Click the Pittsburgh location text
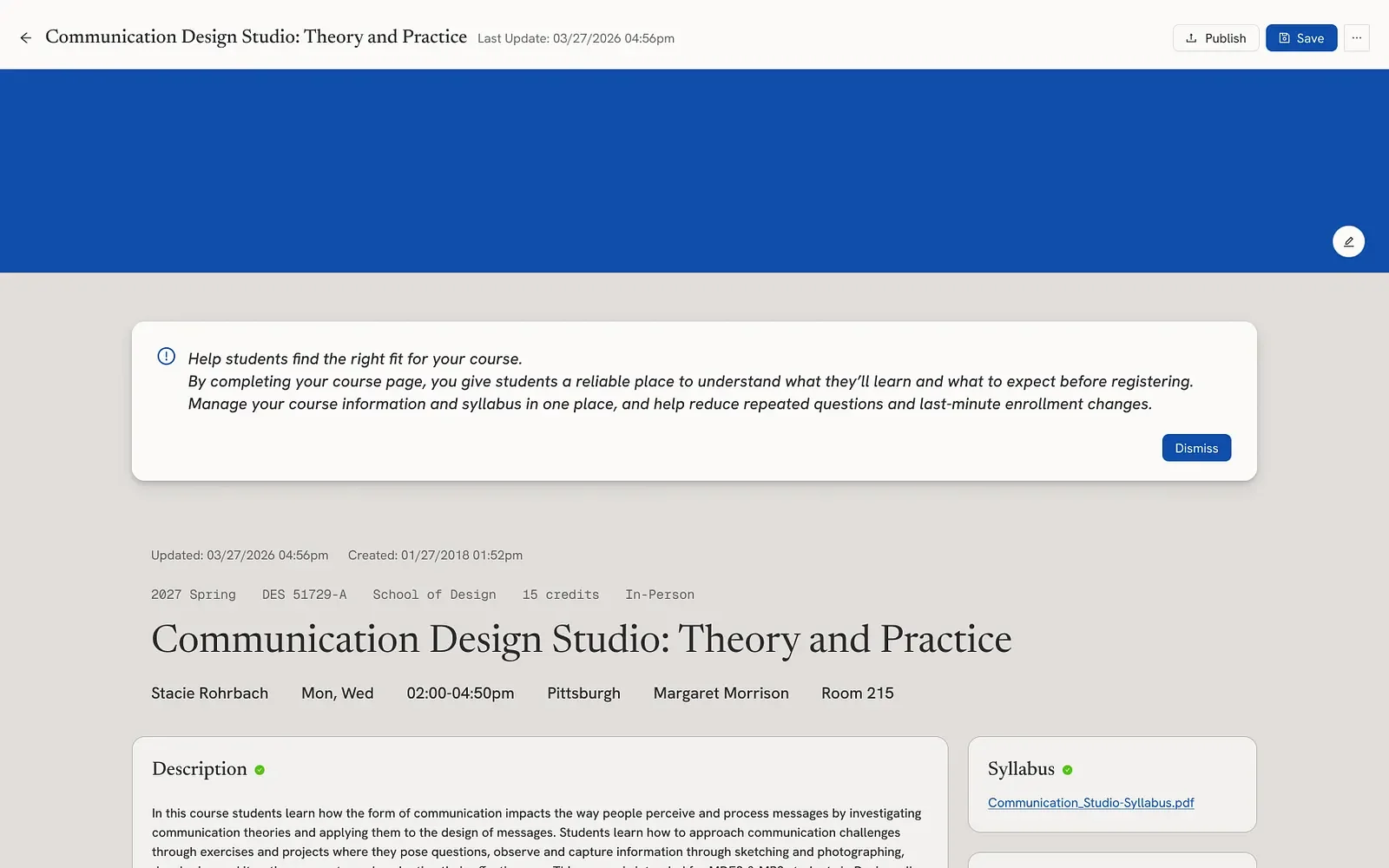 click(x=583, y=694)
